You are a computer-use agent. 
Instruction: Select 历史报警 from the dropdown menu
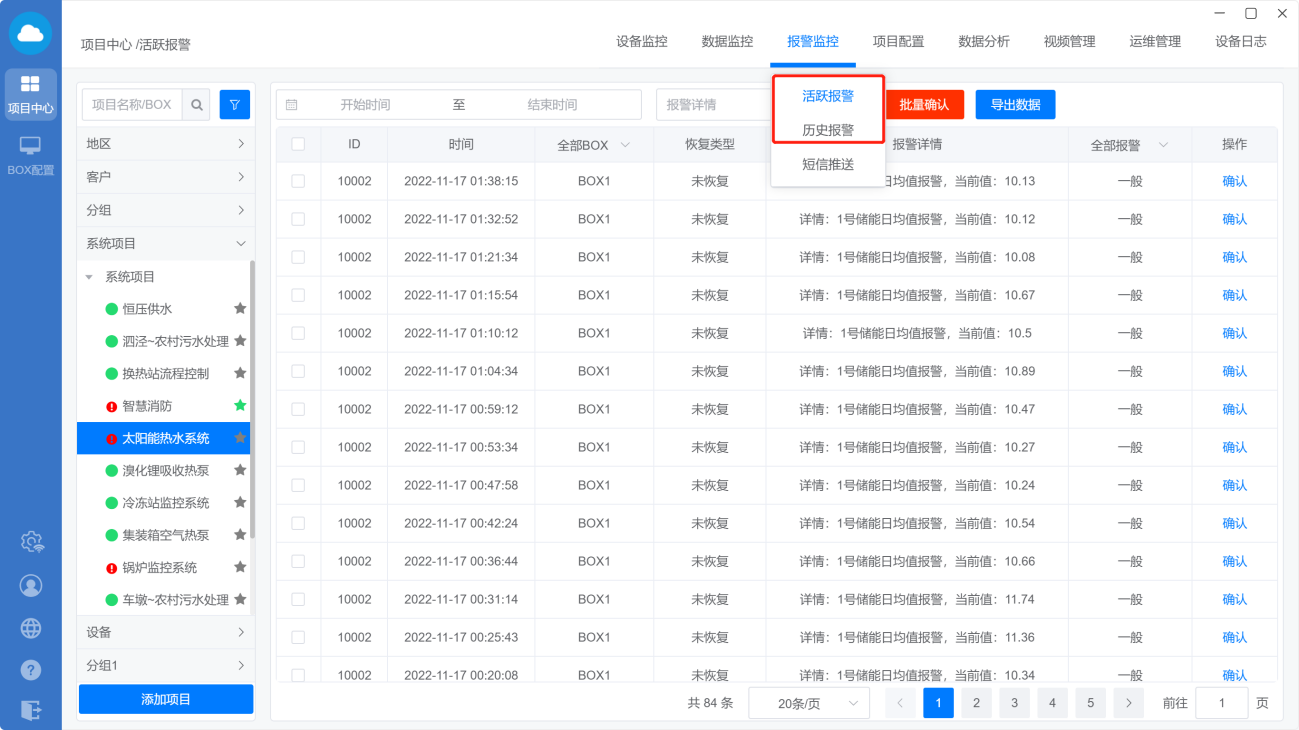click(x=828, y=130)
